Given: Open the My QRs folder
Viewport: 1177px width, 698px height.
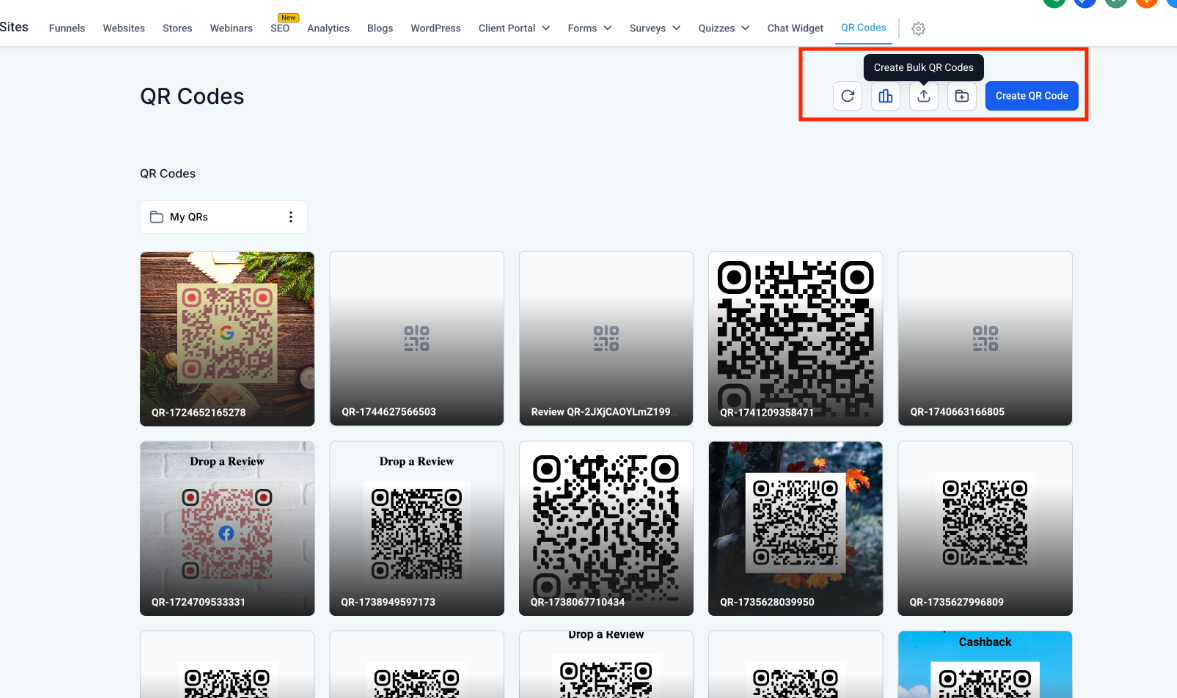Looking at the screenshot, I should (224, 217).
